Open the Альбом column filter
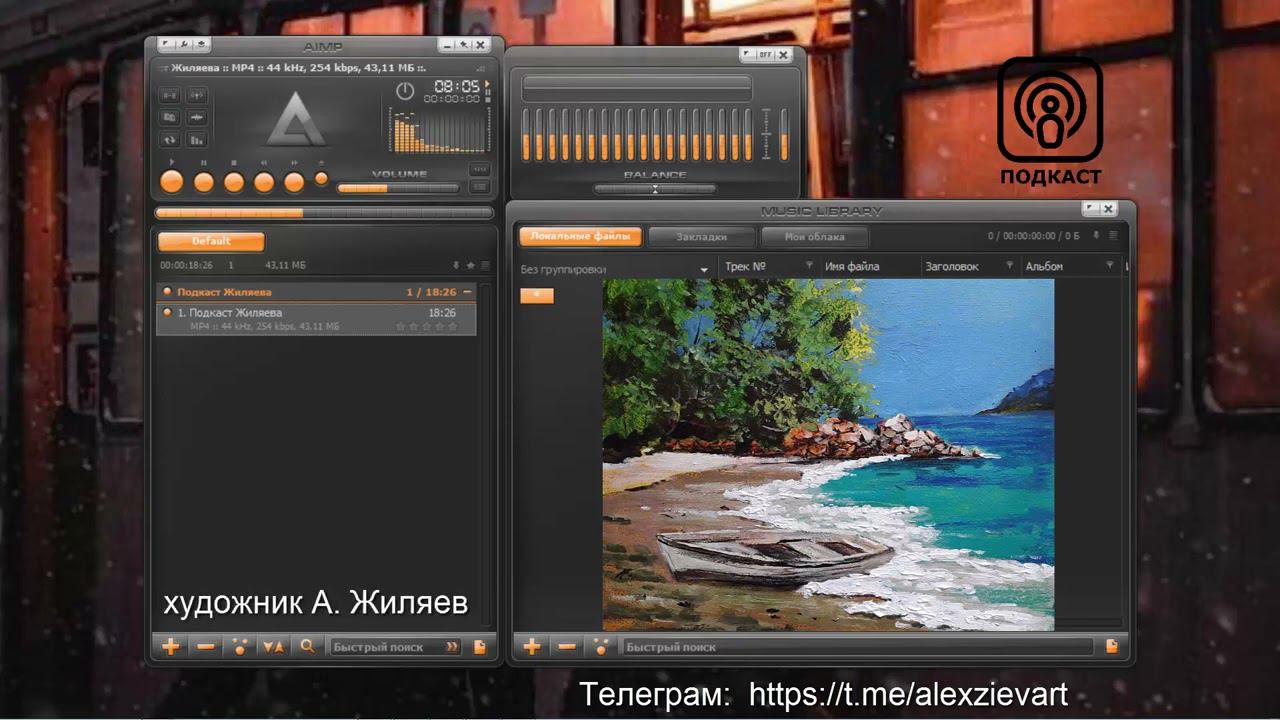Screen dimensions: 1280x720 click(1109, 266)
